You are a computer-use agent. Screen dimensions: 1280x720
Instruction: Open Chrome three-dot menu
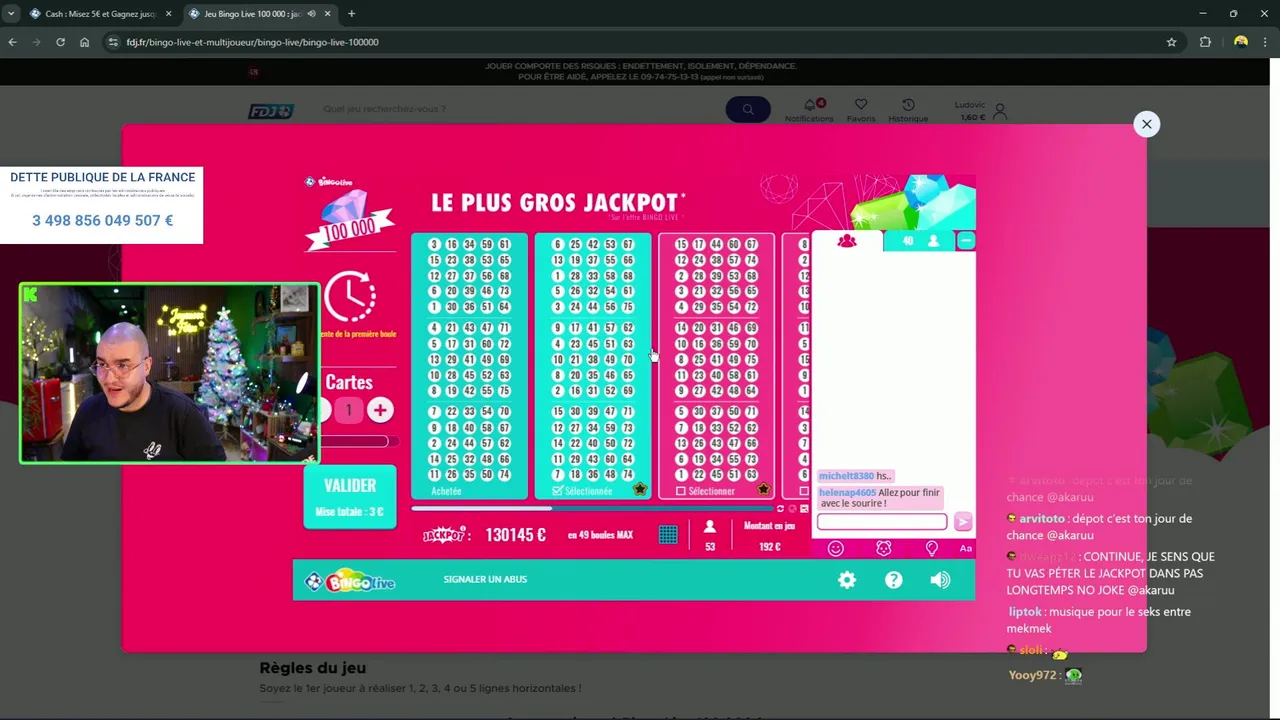1265,42
